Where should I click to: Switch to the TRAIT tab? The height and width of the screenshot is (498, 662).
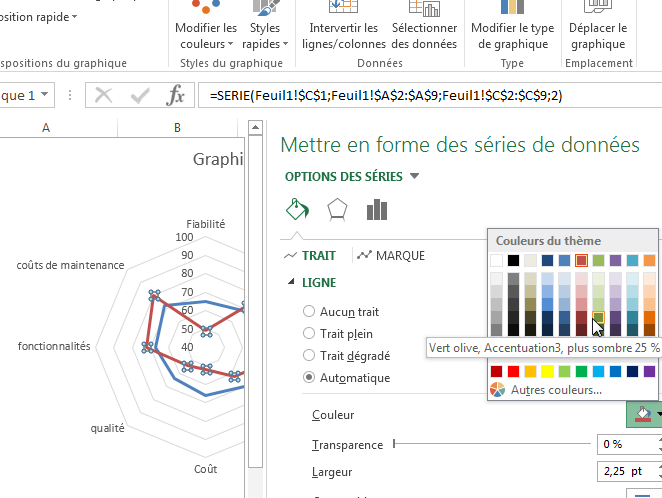coord(310,256)
